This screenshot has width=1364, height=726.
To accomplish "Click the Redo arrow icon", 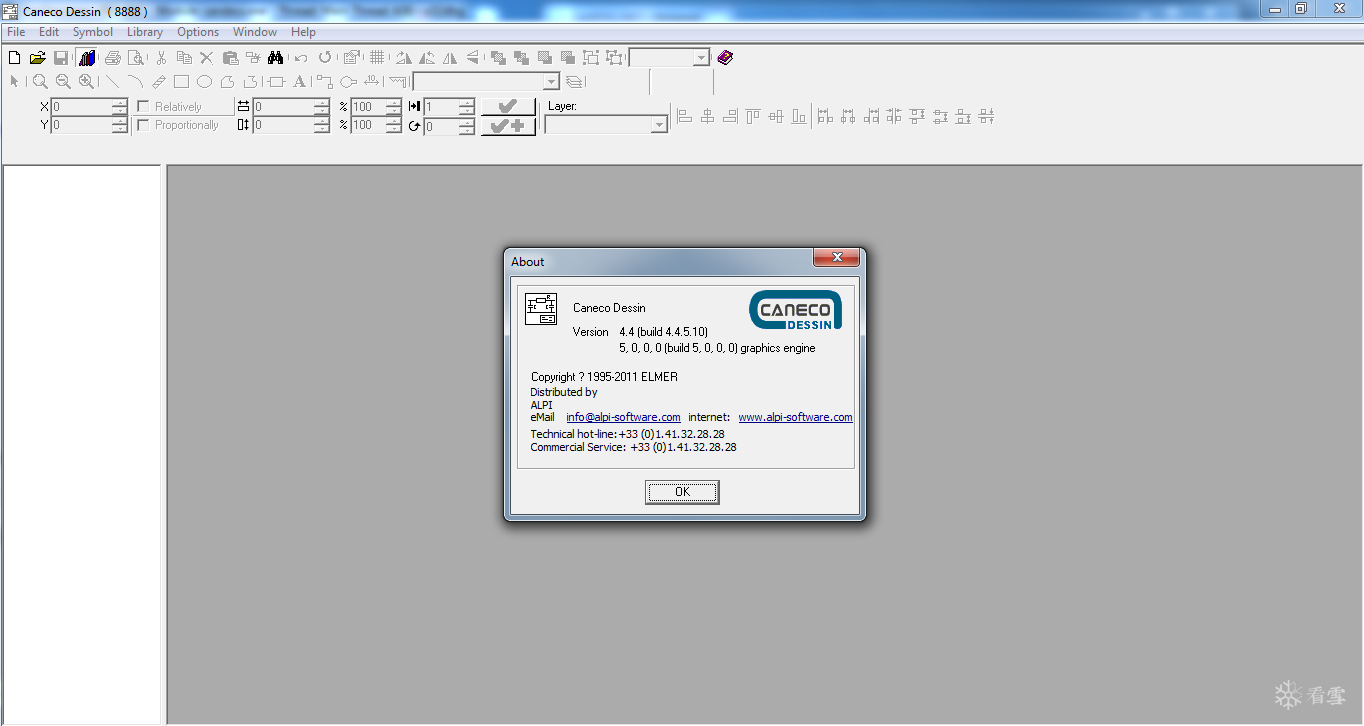I will pyautogui.click(x=325, y=57).
